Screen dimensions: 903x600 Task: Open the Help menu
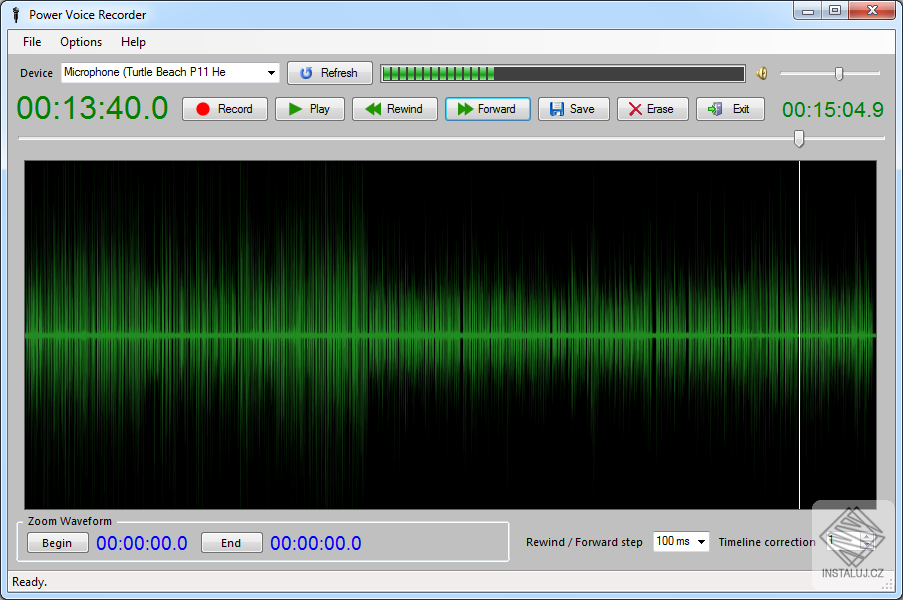(x=133, y=42)
